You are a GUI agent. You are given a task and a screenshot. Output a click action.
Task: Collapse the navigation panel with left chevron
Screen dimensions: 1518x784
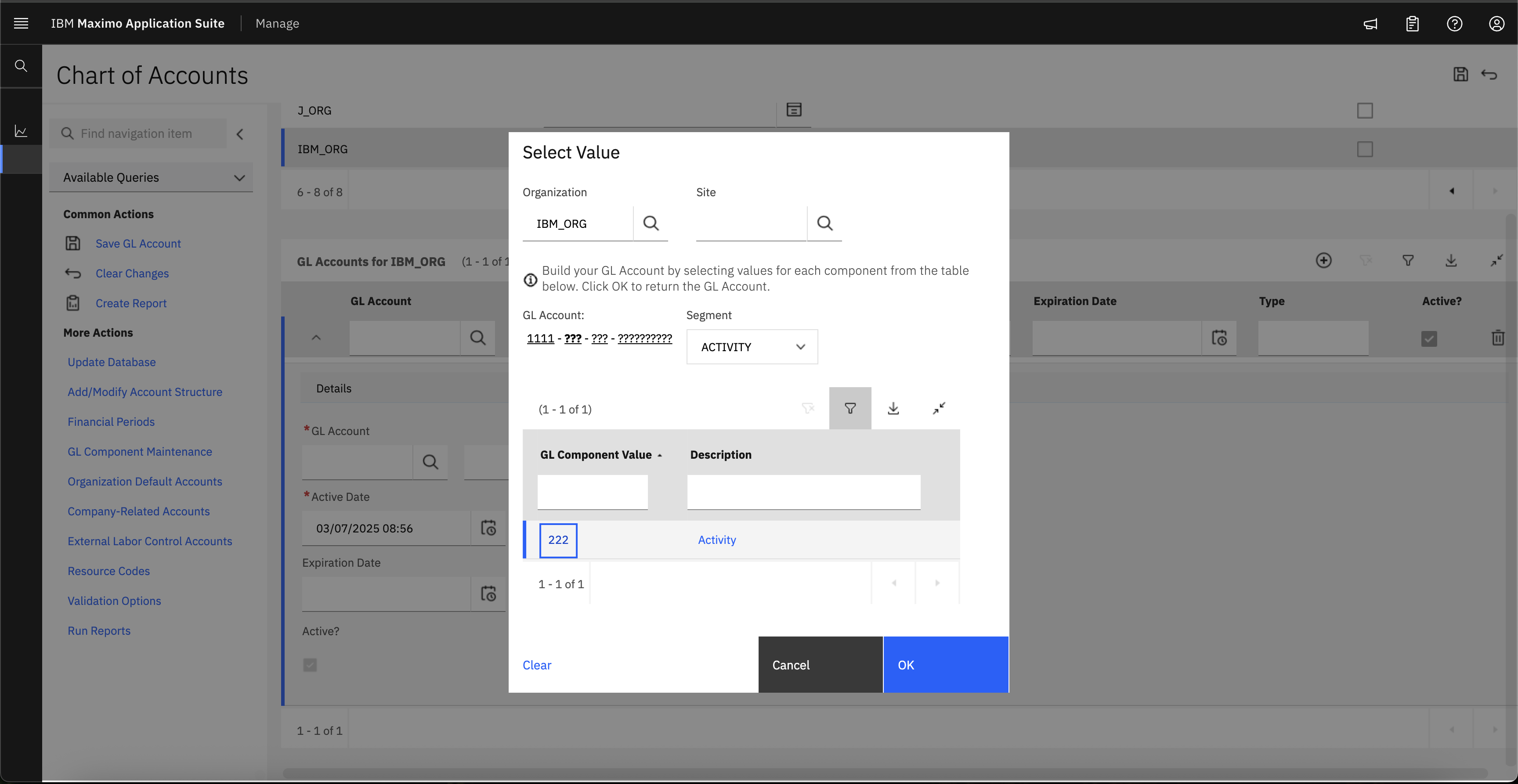(x=240, y=134)
